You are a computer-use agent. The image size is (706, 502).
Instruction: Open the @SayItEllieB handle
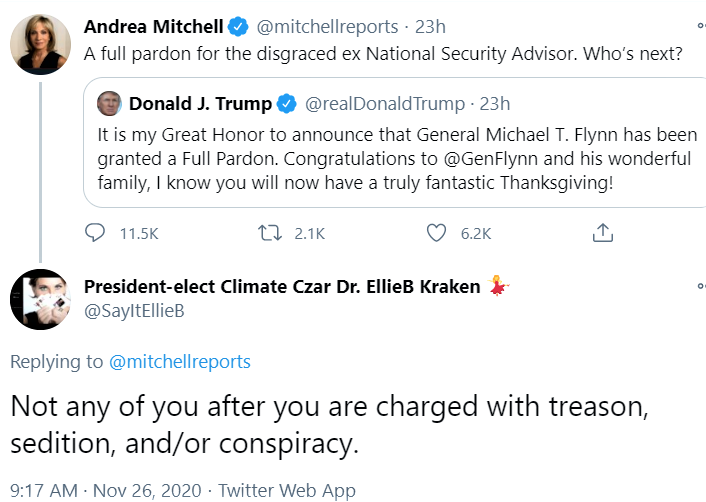click(134, 312)
